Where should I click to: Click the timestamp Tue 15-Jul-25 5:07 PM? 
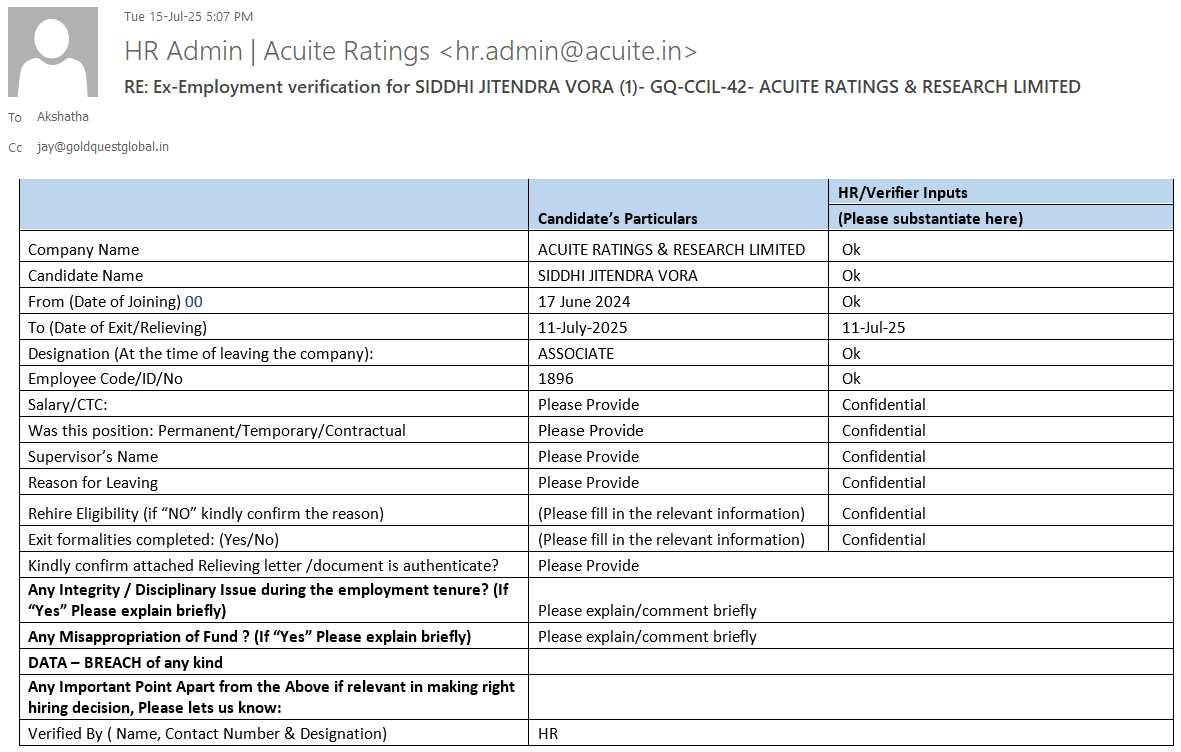pyautogui.click(x=188, y=17)
